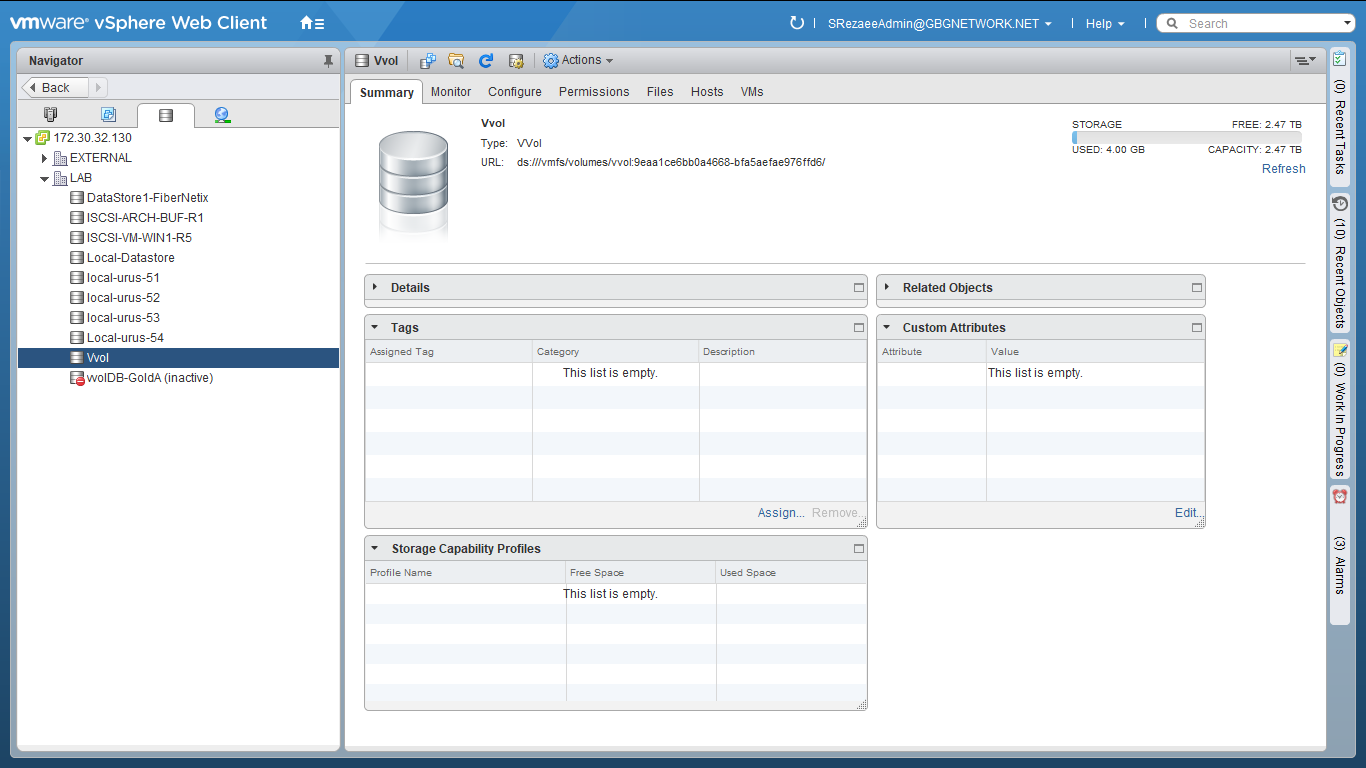
Task: Open the Actions dropdown menu
Action: coord(578,61)
